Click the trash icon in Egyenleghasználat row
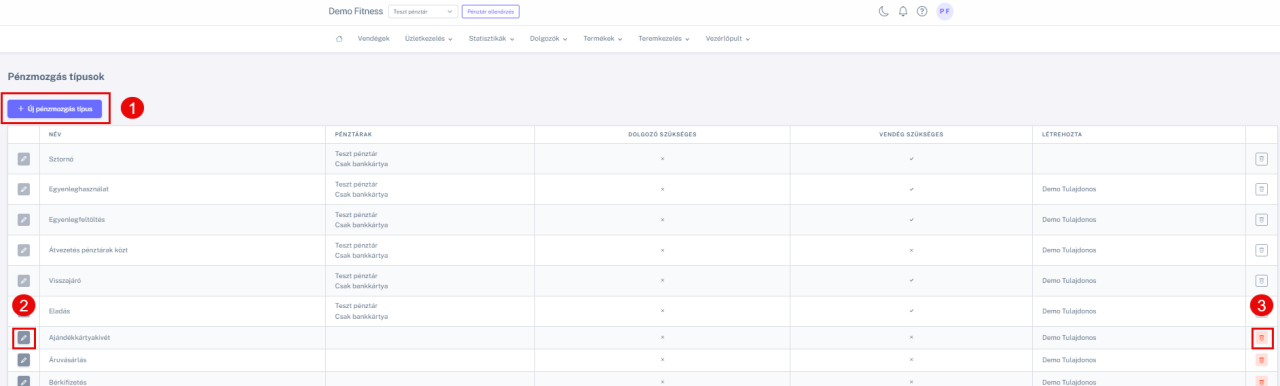Screen dimensions: 1280x386 [x=1261, y=189]
